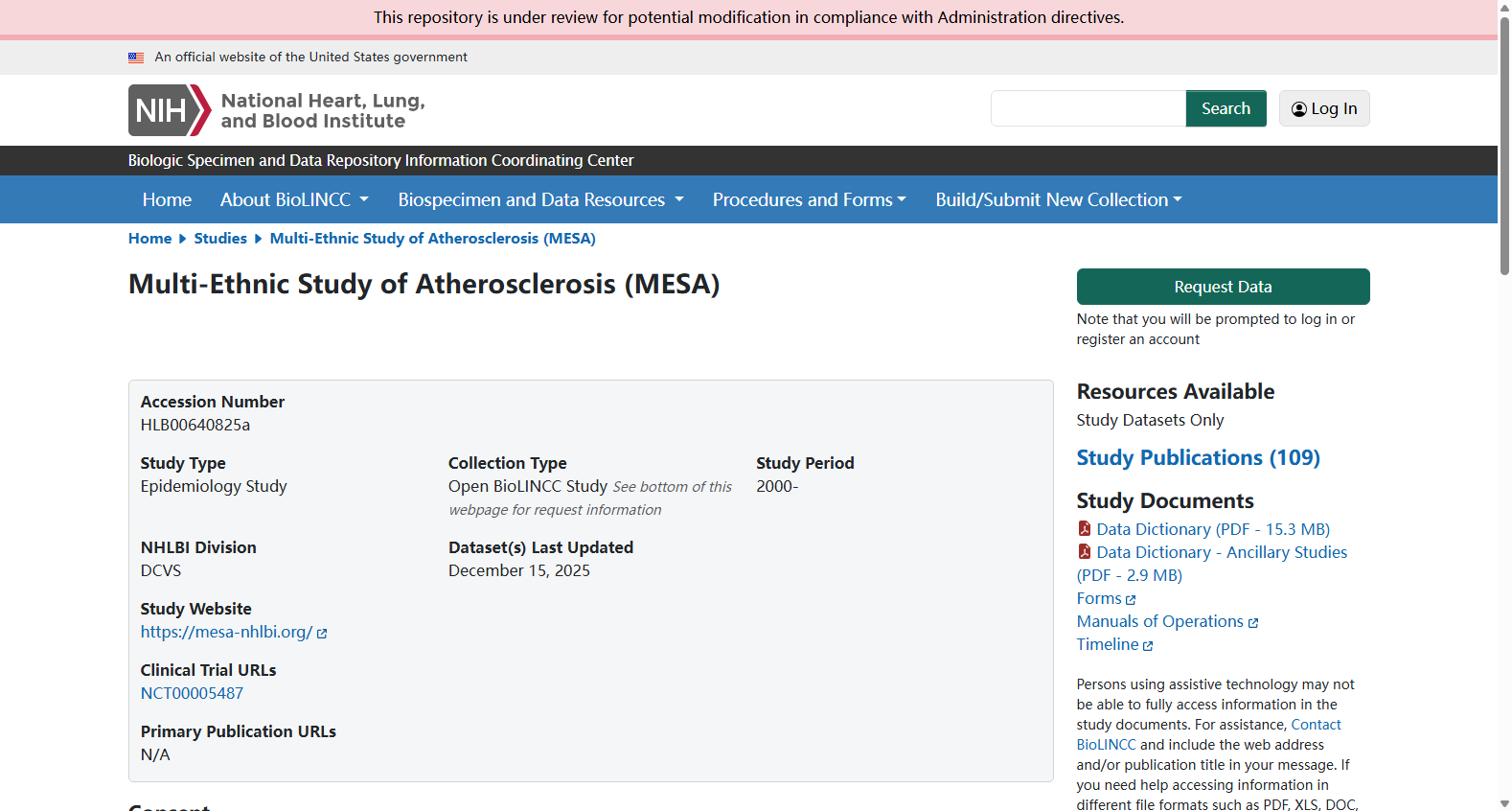Open the Timeline link

point(1108,644)
